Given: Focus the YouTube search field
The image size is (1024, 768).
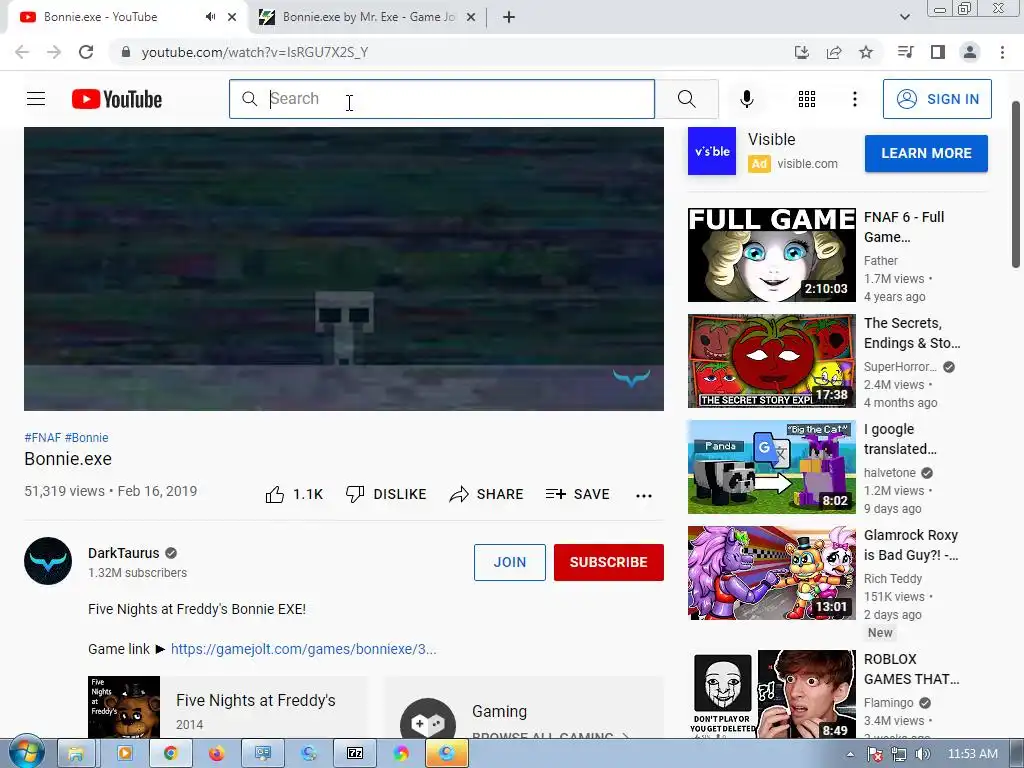Looking at the screenshot, I should point(442,99).
